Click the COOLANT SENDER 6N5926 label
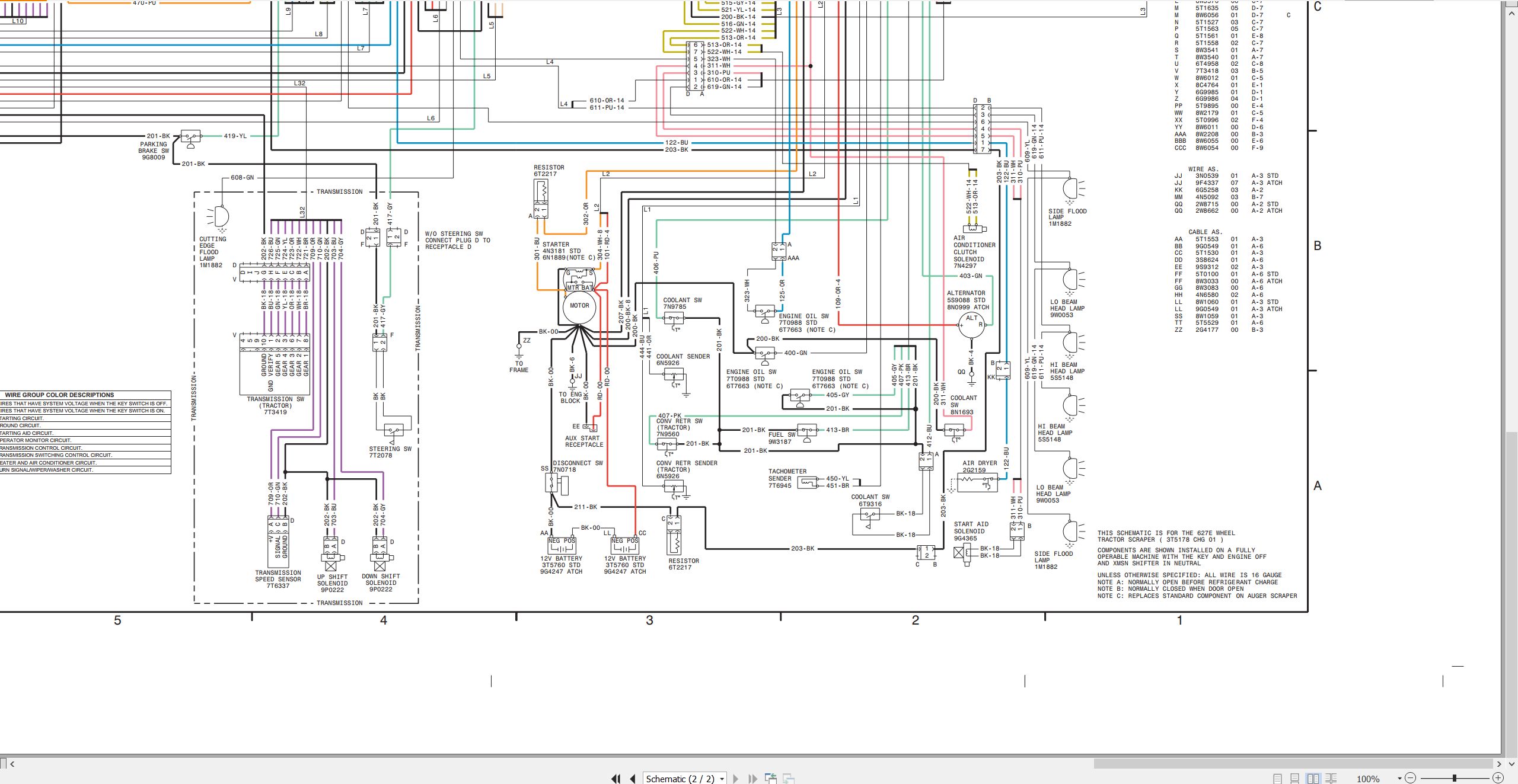 click(x=683, y=360)
